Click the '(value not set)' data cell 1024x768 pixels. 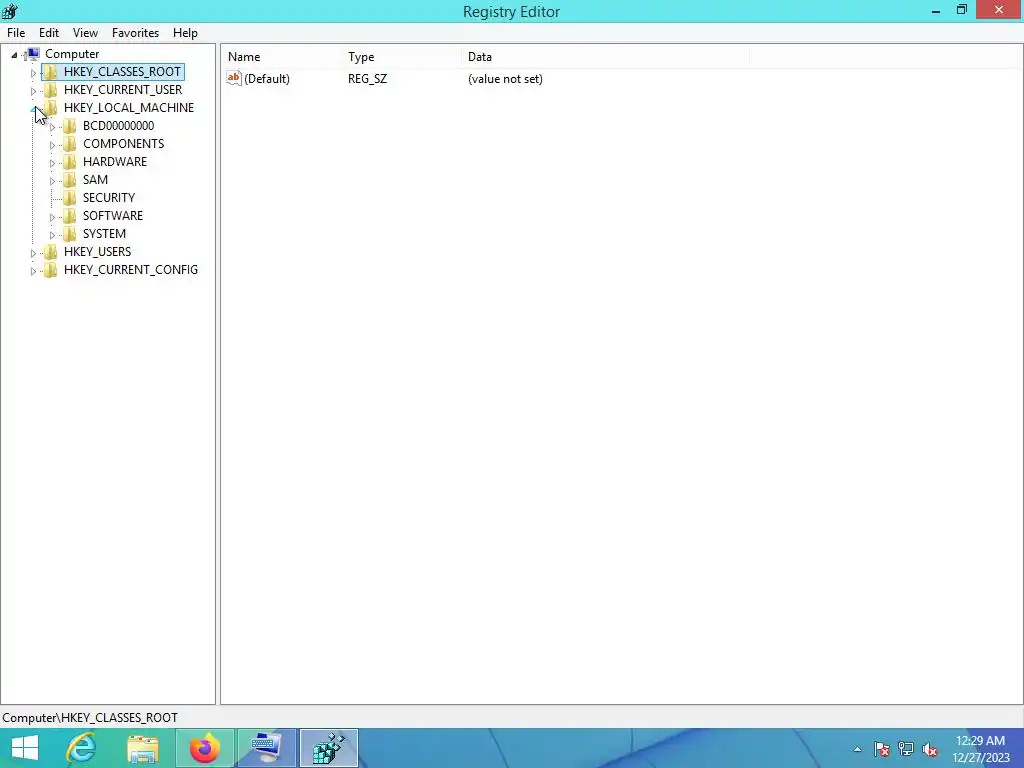tap(505, 79)
